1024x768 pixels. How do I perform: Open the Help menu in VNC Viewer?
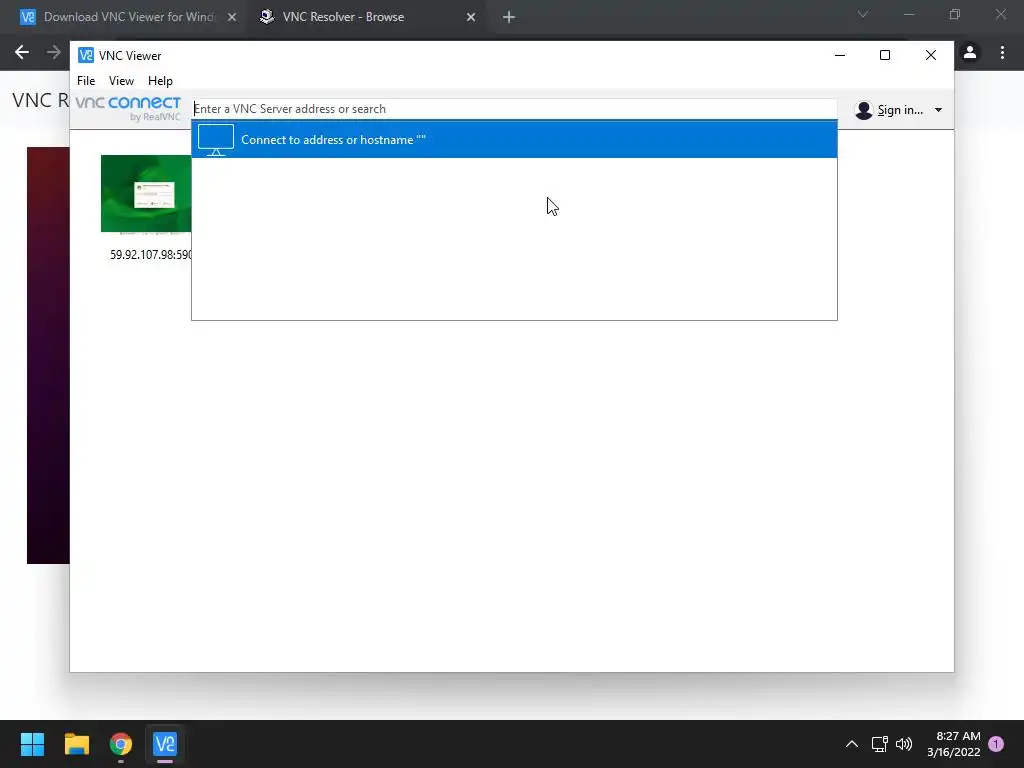[160, 80]
